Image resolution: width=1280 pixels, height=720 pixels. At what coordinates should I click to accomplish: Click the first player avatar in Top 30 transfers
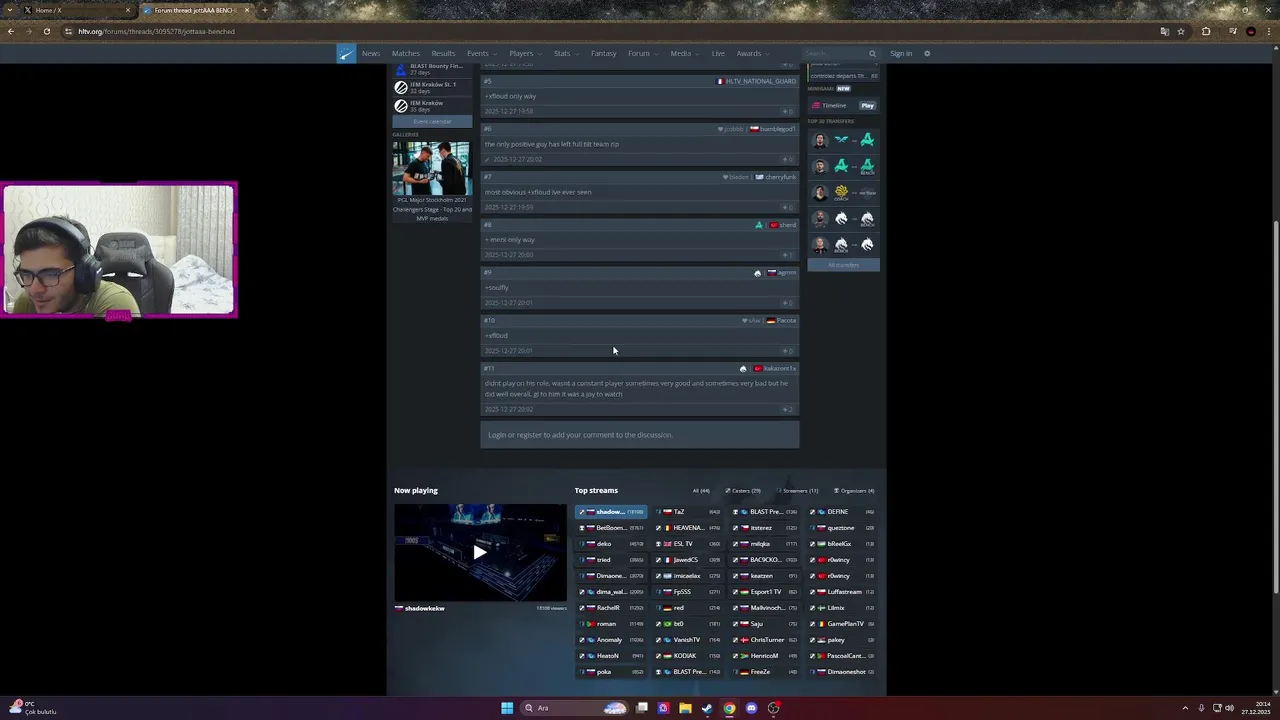[x=820, y=140]
